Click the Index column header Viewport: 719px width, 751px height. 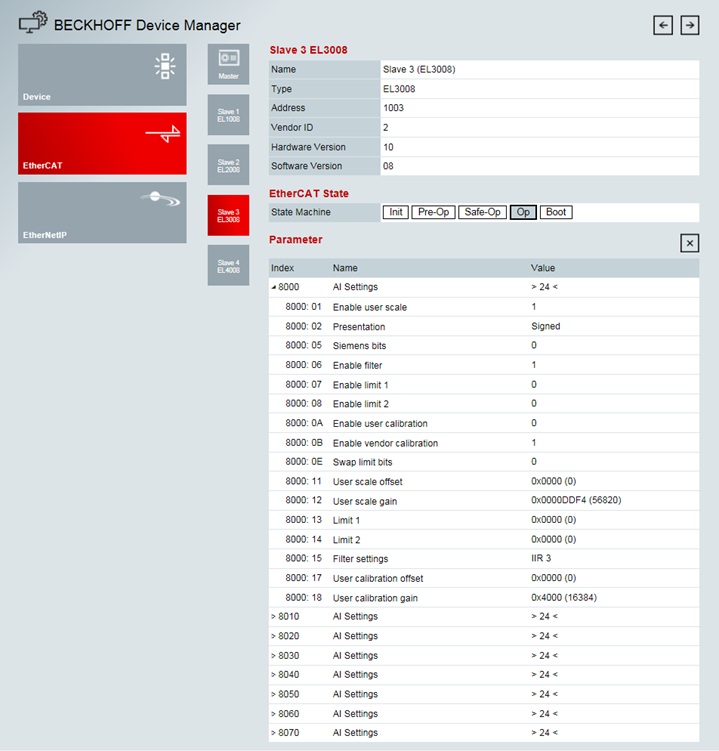[283, 268]
